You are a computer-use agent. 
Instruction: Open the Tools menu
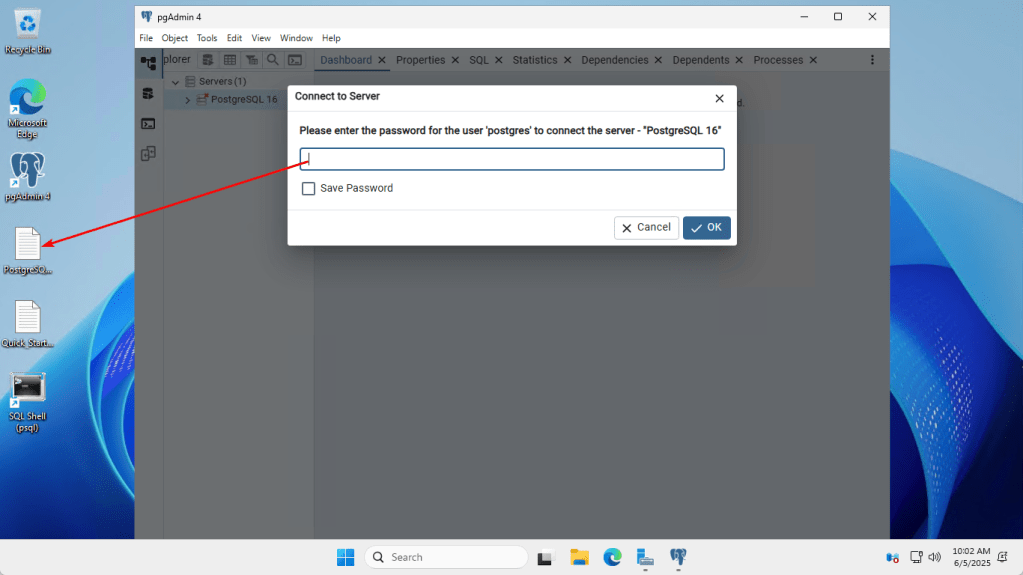[207, 38]
